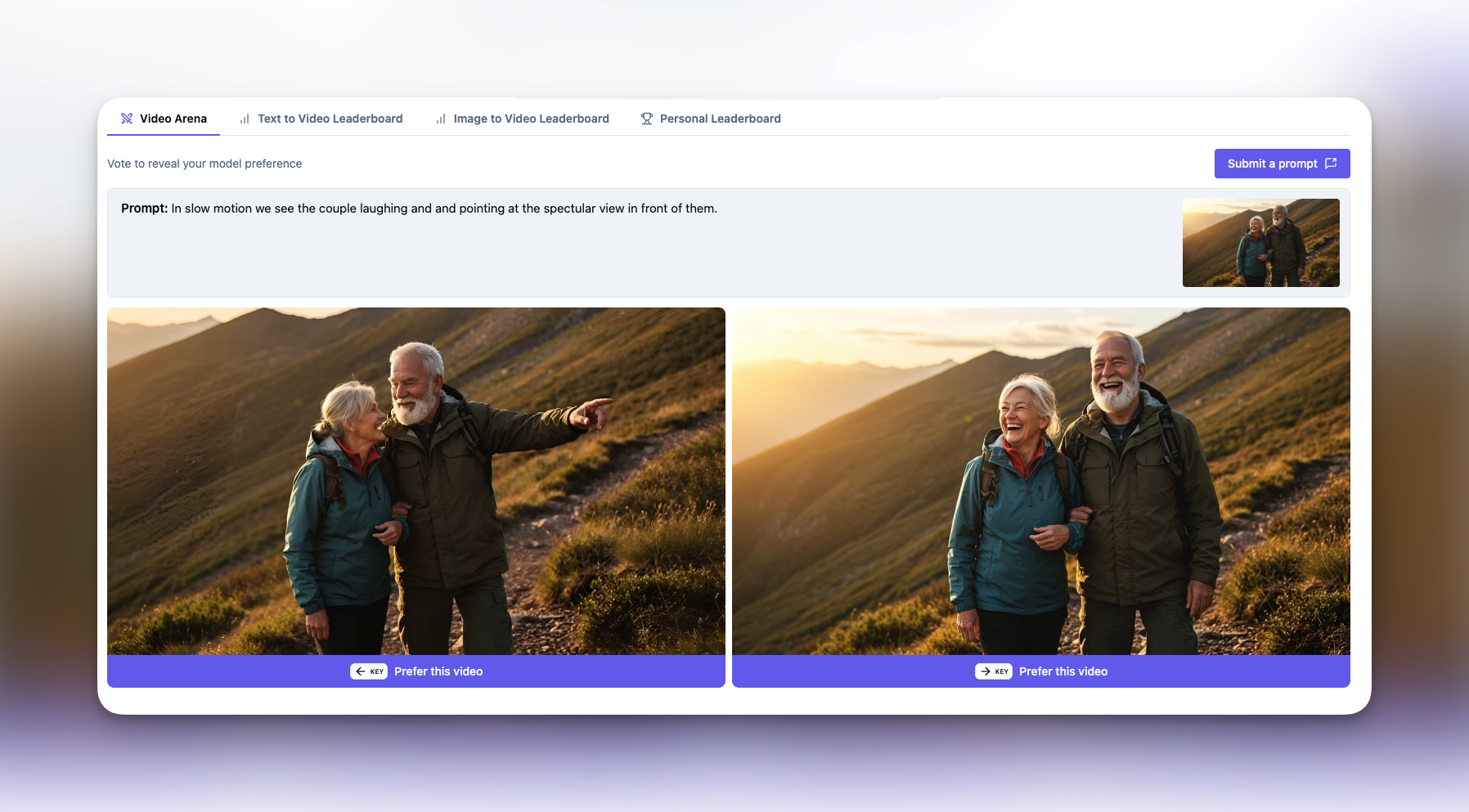Click the bold 'Prompt:' label
1469x812 pixels.
tap(144, 209)
